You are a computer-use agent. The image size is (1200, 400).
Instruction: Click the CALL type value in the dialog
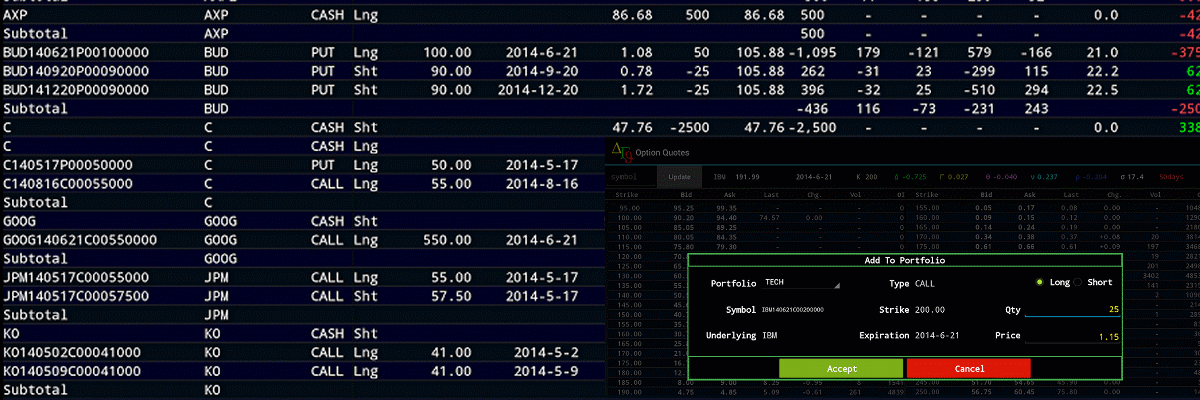tap(925, 283)
